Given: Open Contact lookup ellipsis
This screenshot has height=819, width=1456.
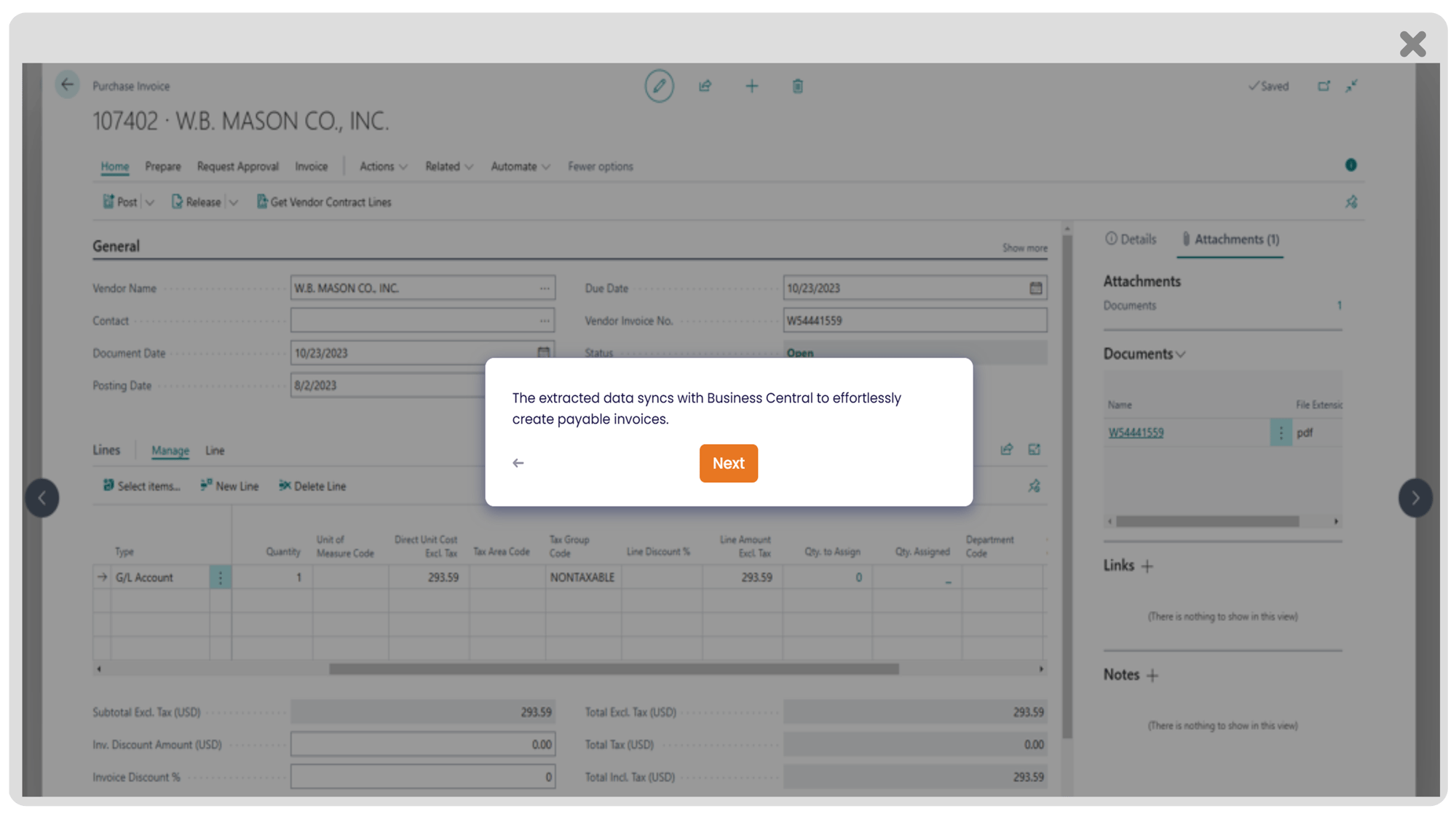Looking at the screenshot, I should click(x=544, y=320).
